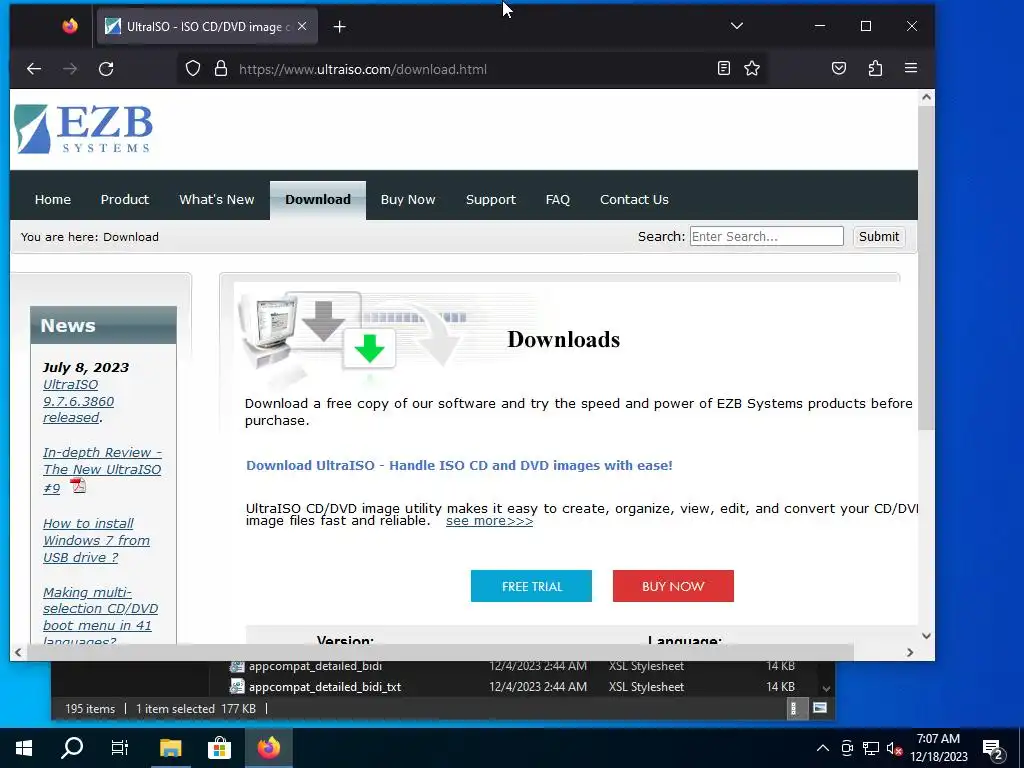
Task: Open the Firefox hamburger menu
Action: (x=911, y=69)
